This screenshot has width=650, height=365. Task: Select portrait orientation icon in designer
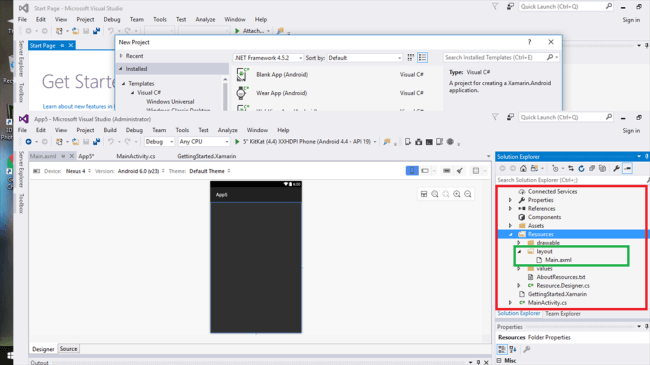(x=412, y=170)
